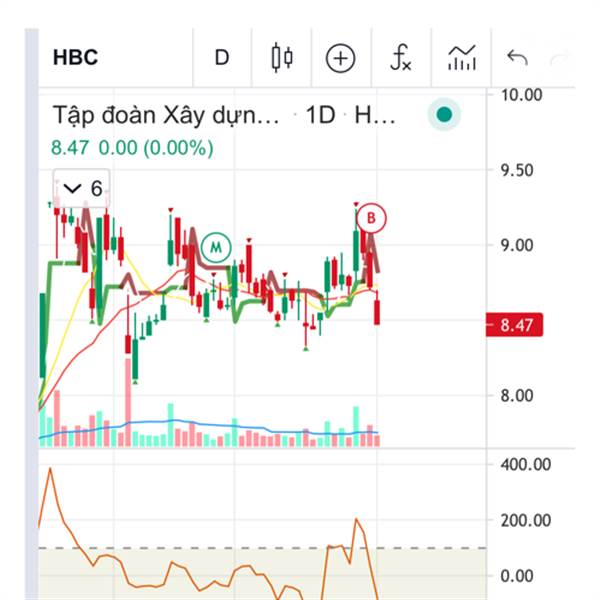
Task: Click the 8.00 price axis label
Action: coord(517,396)
